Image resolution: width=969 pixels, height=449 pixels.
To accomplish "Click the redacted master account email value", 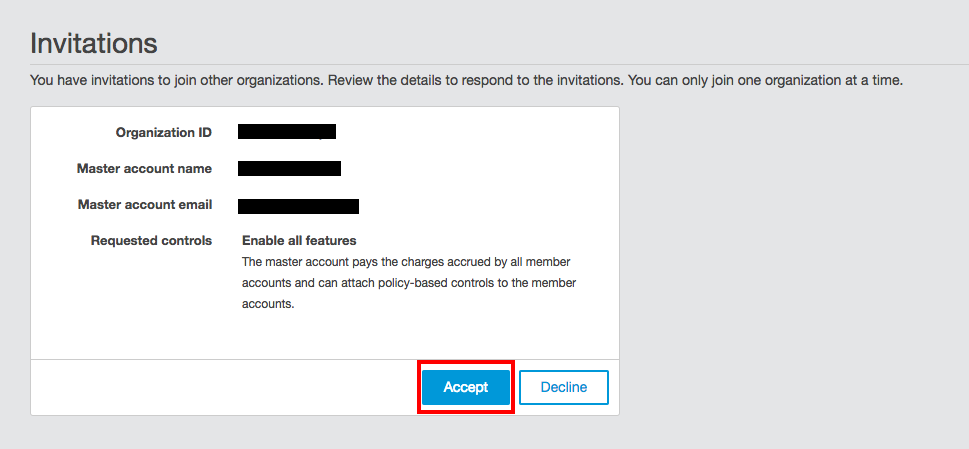I will (x=298, y=206).
